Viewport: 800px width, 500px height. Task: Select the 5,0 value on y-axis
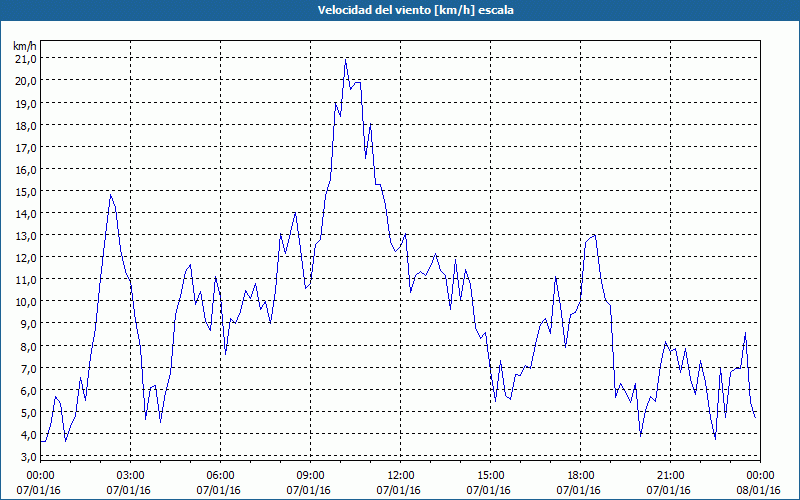[29, 413]
